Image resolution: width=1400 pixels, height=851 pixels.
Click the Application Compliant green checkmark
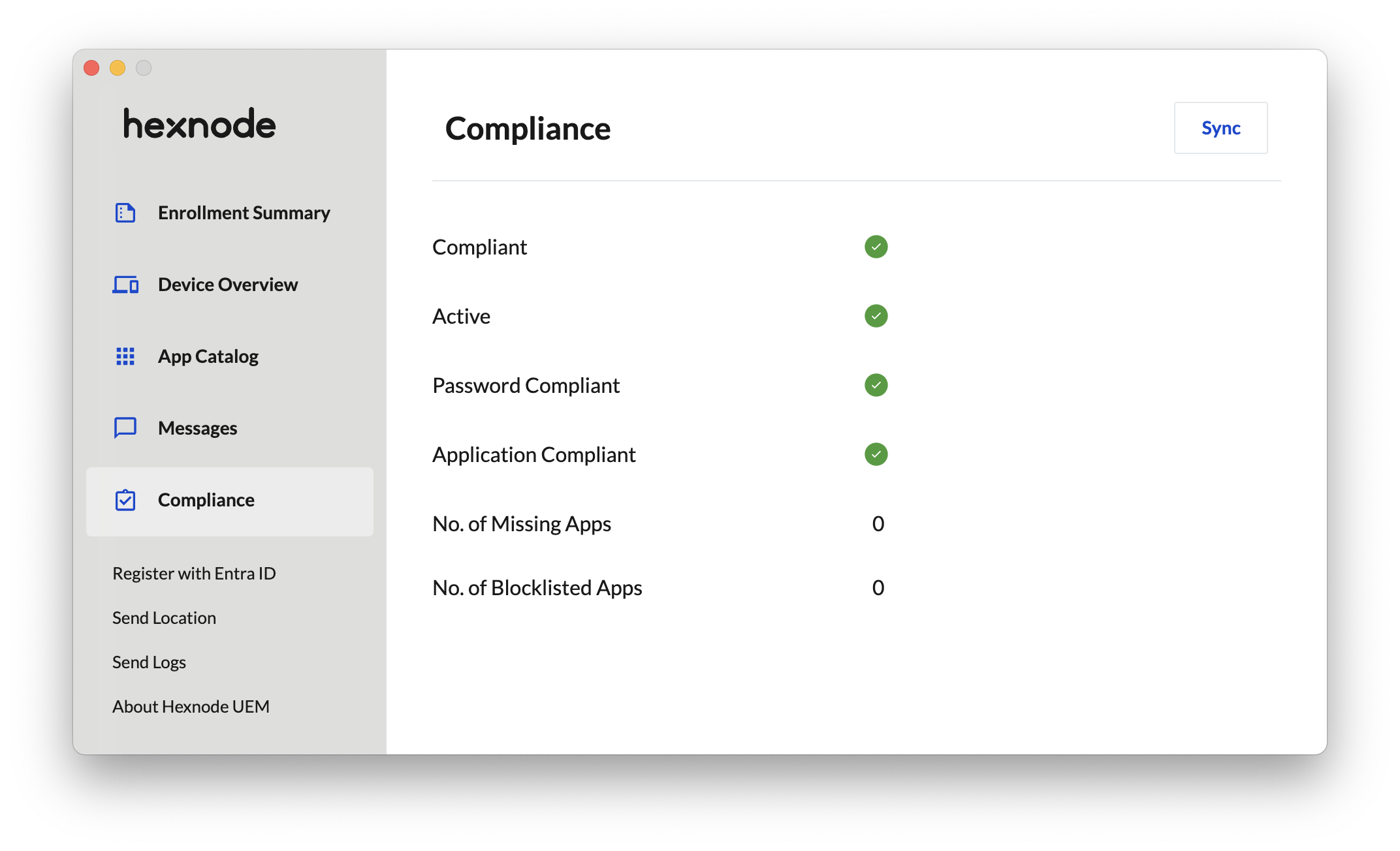[x=876, y=454]
